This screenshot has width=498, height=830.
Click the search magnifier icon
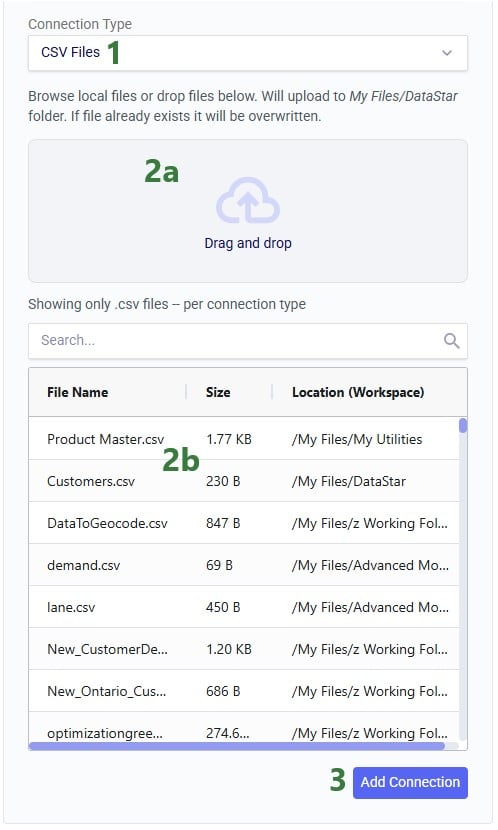point(451,340)
